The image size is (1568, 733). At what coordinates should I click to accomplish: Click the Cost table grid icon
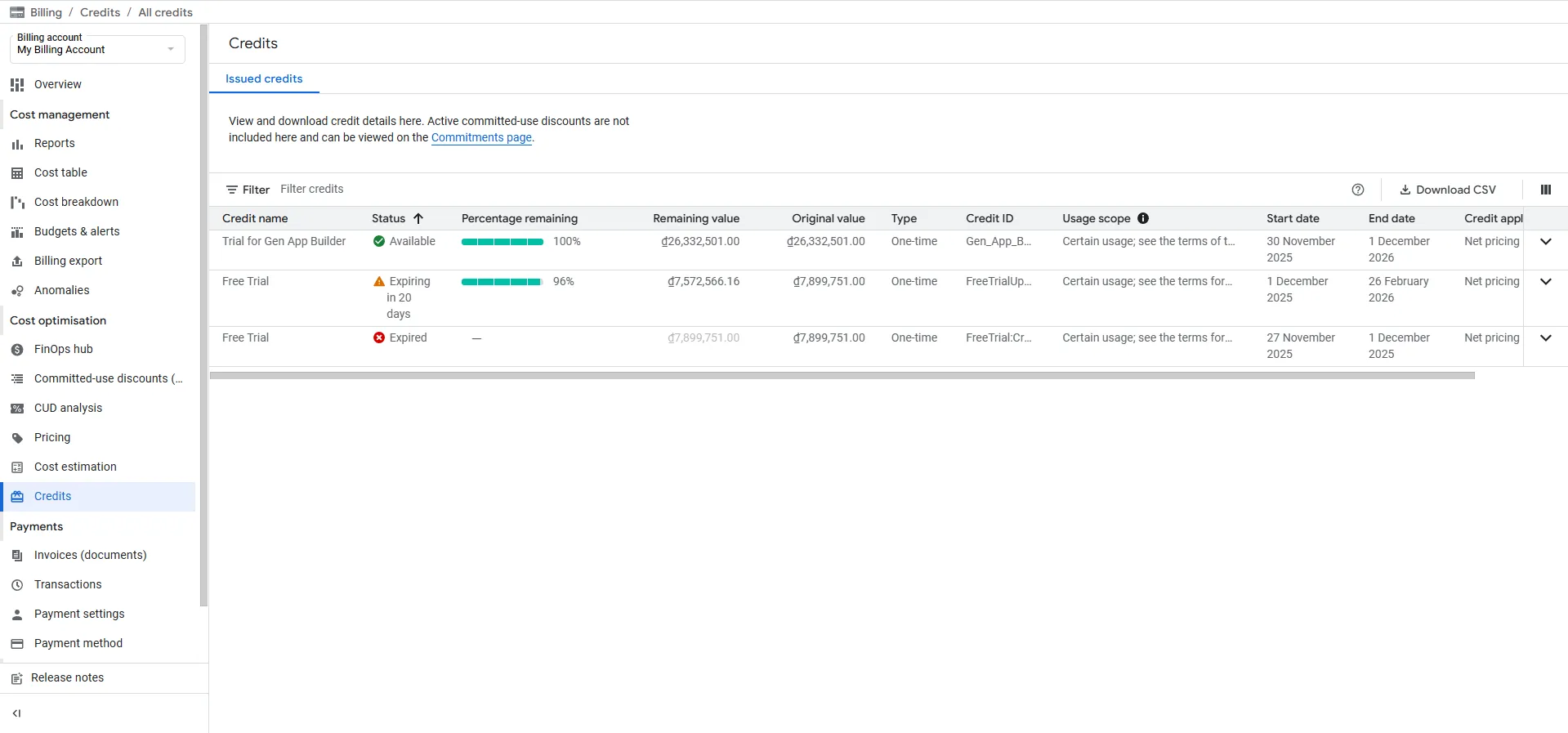17,173
